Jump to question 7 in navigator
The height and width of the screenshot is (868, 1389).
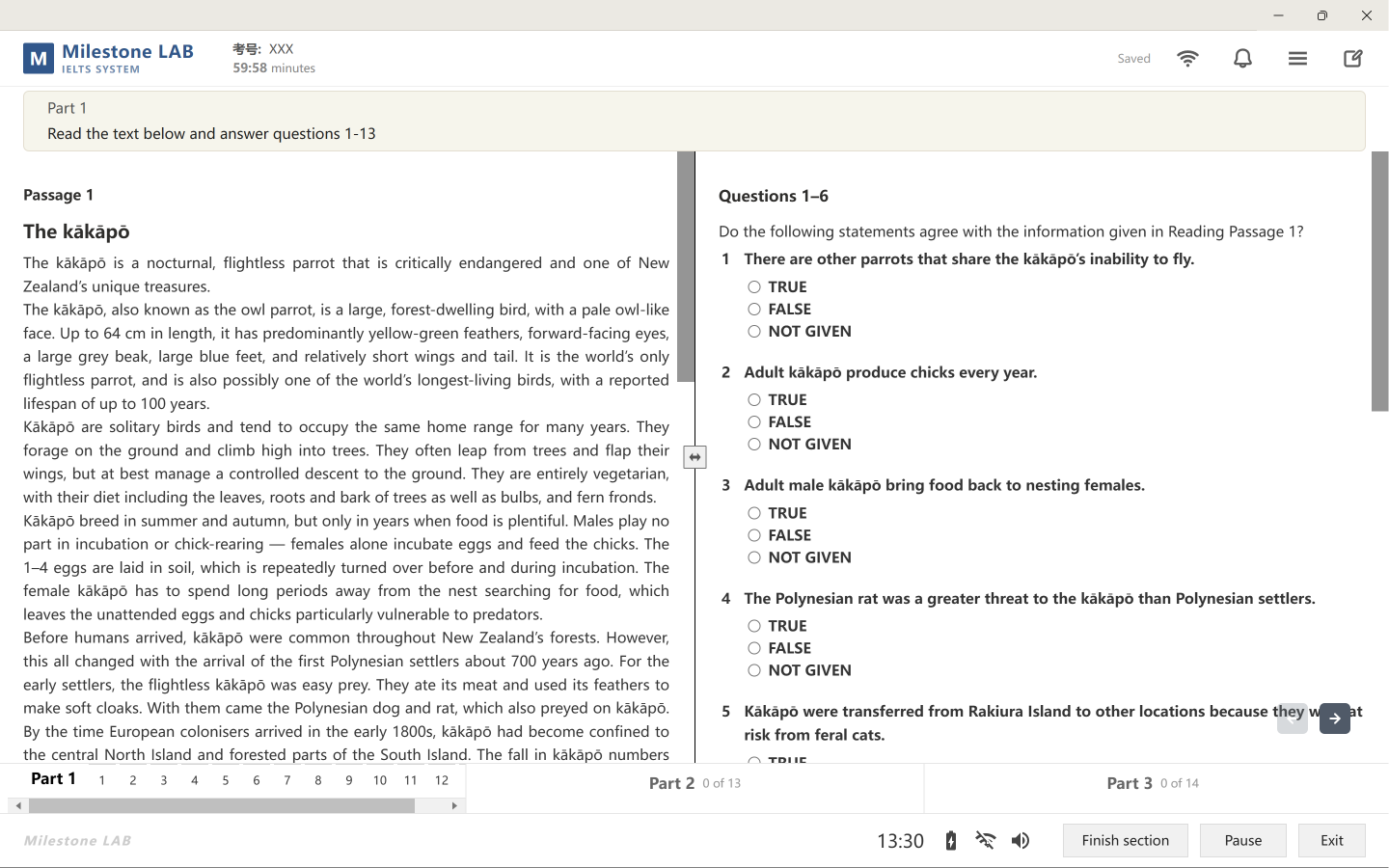click(x=287, y=780)
